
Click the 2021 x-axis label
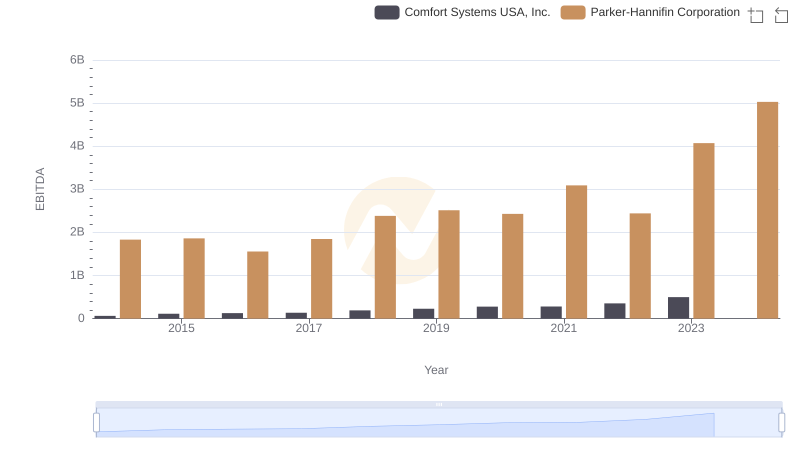[x=564, y=328]
